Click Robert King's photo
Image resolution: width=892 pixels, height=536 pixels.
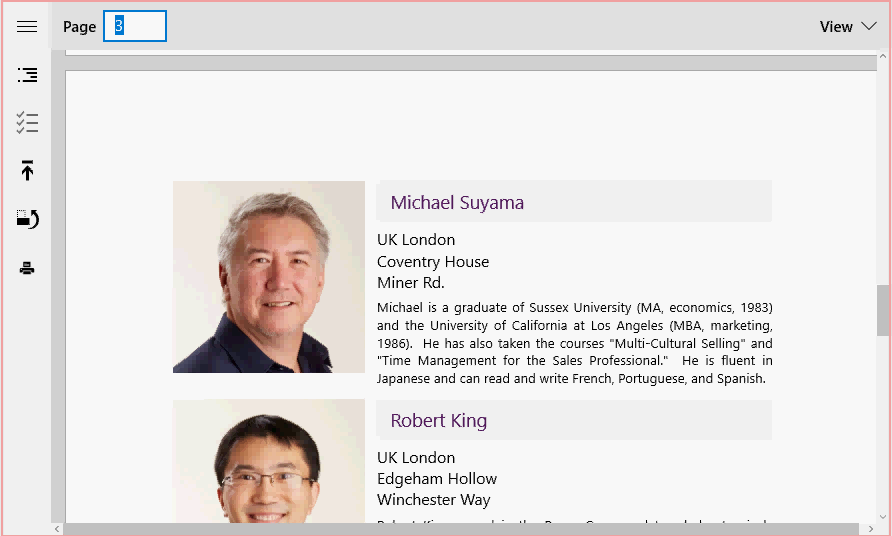tap(269, 461)
